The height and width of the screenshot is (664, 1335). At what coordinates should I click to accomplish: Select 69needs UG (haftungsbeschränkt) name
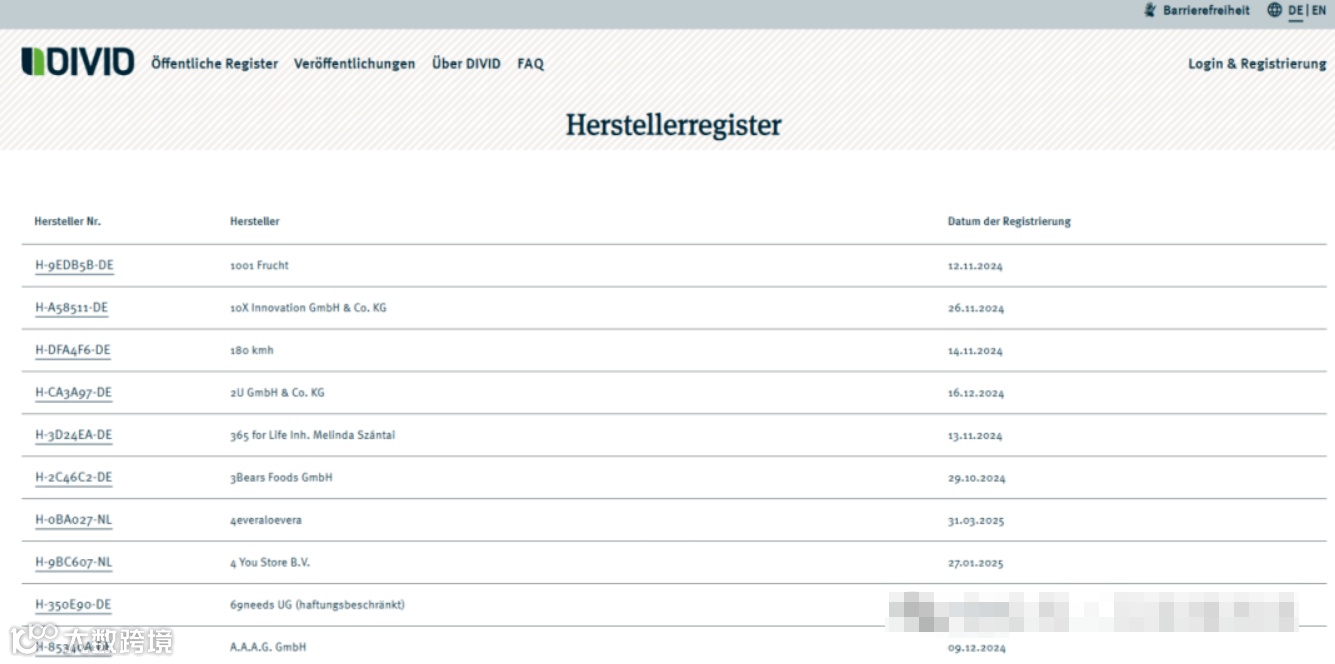(x=317, y=605)
